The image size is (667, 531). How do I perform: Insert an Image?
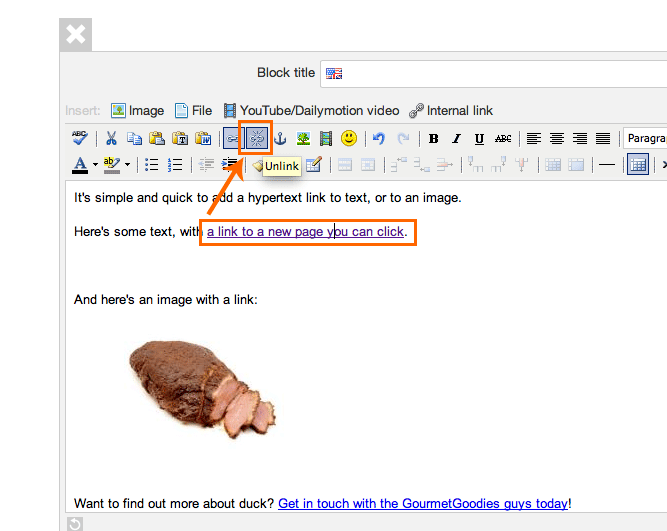pos(137,111)
